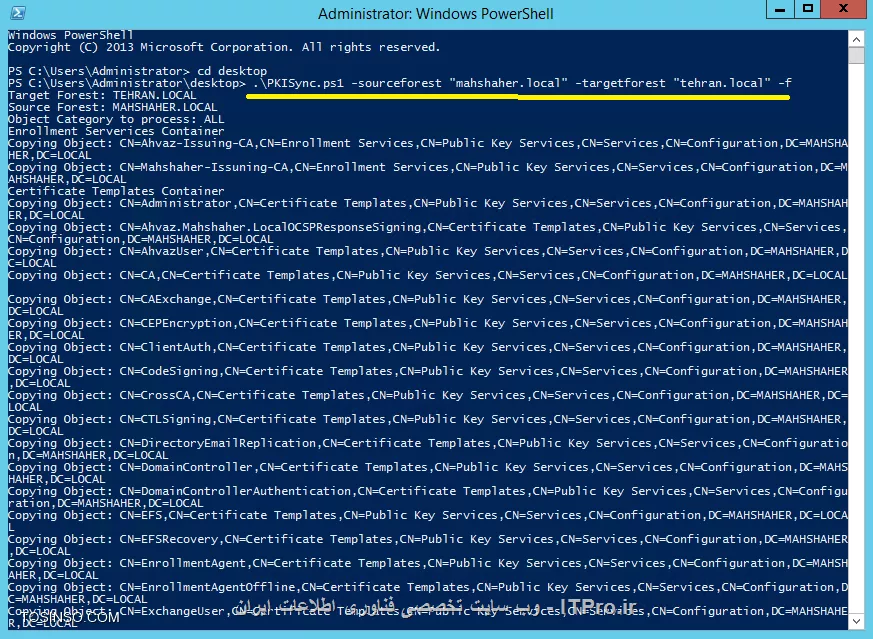The height and width of the screenshot is (639, 873).
Task: Click 'Object Category to process: ALL' line
Action: (116, 119)
